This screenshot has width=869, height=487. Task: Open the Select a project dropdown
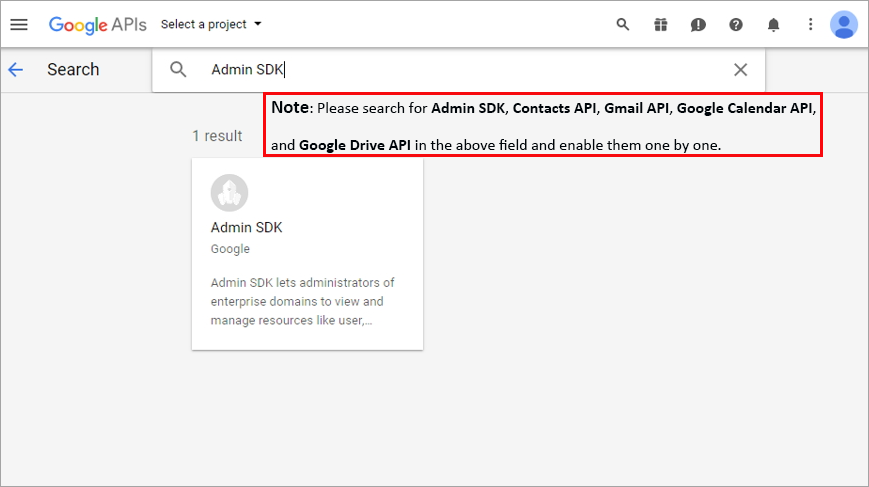click(x=211, y=24)
